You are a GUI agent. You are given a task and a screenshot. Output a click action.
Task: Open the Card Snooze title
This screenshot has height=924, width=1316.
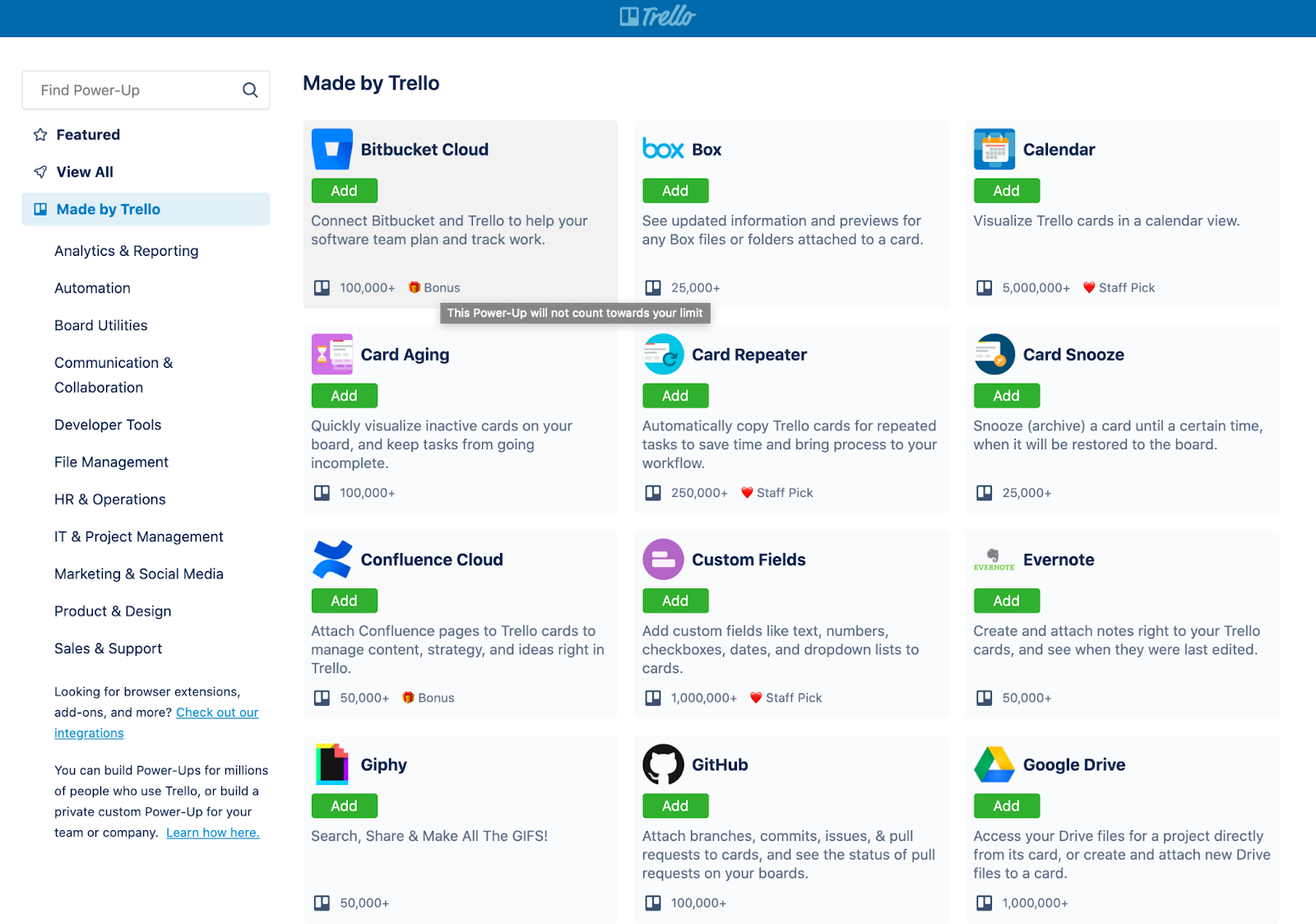1073,355
